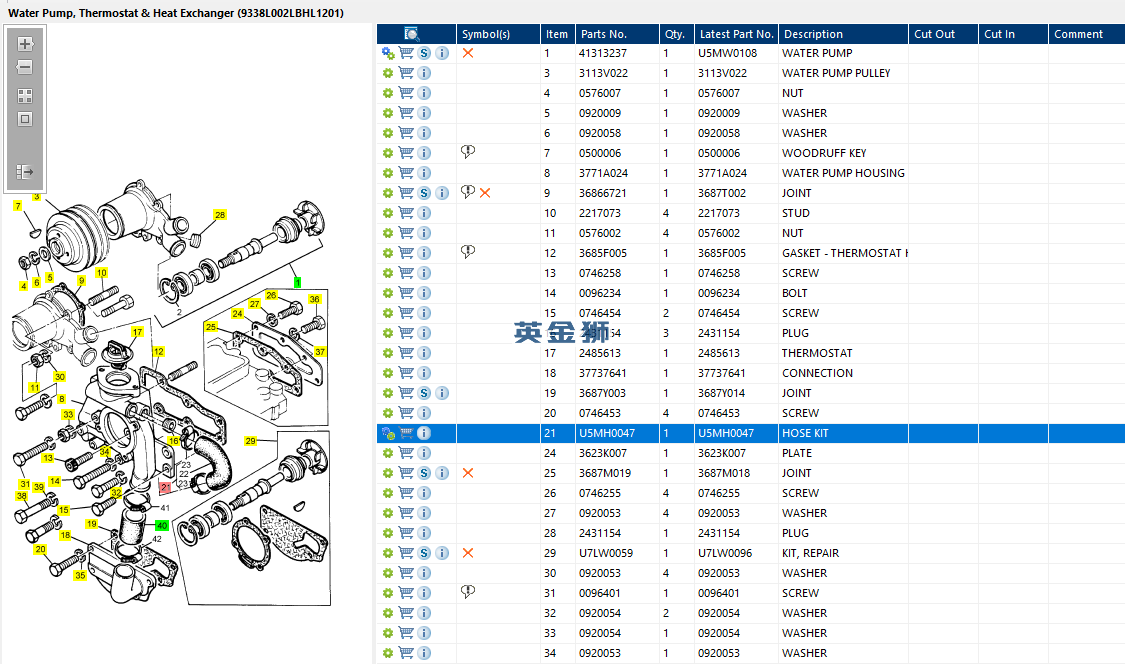The height and width of the screenshot is (664, 1125).
Task: Click the single-square fit icon in diagram toolbar
Action: click(x=25, y=119)
